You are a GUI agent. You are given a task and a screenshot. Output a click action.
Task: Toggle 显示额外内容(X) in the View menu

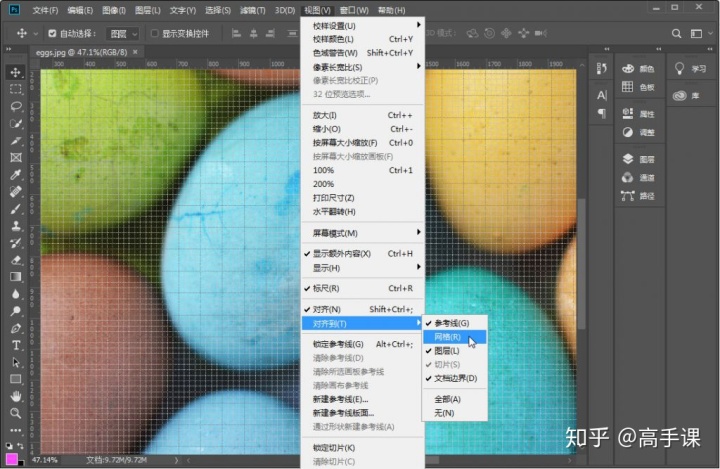(362, 254)
